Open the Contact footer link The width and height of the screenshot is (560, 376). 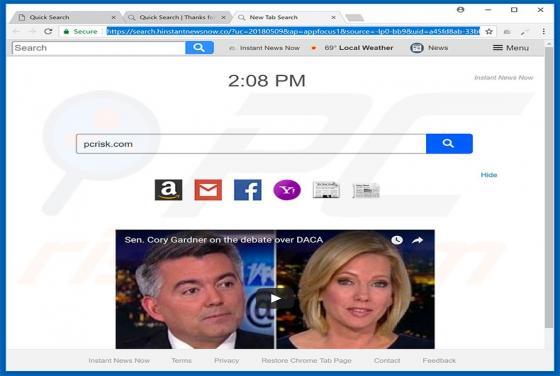click(x=387, y=360)
